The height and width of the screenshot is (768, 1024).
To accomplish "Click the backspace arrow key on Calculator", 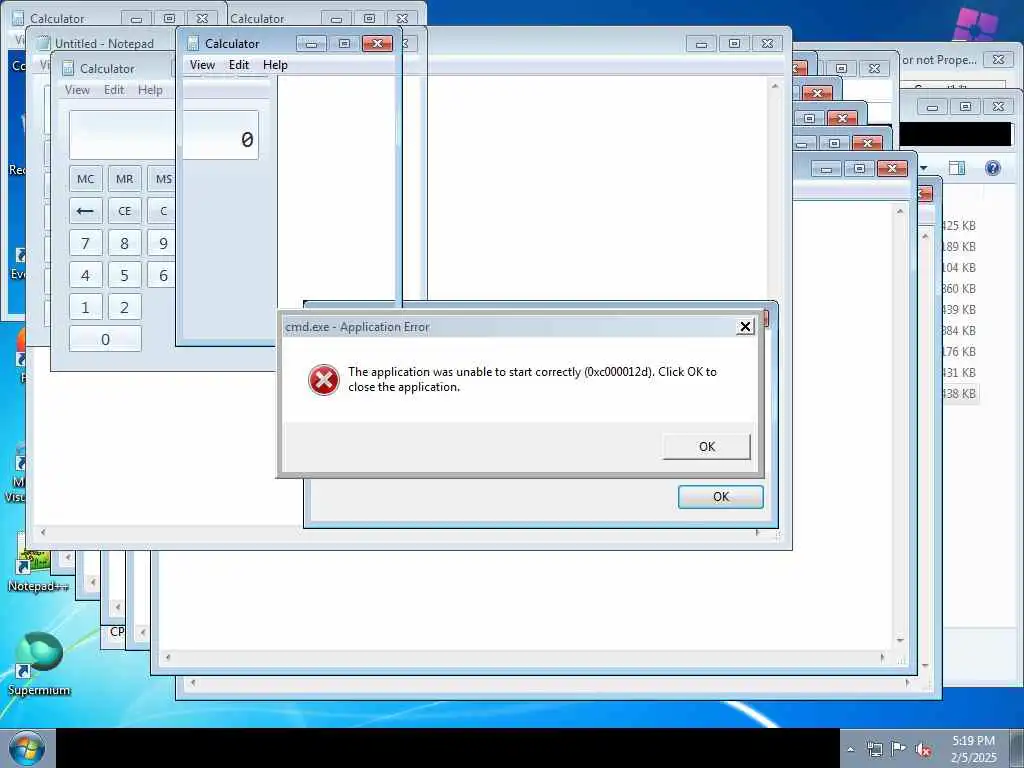I will pyautogui.click(x=86, y=211).
